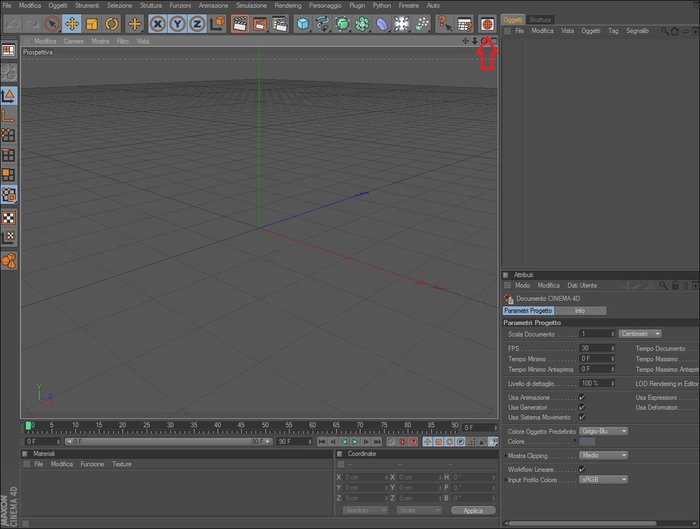The image size is (700, 529).
Task: Click the Applica button
Action: [473, 510]
